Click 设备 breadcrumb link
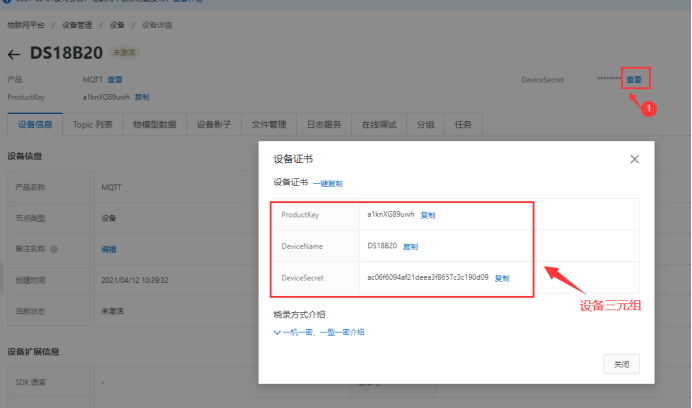The image size is (692, 408). (117, 25)
